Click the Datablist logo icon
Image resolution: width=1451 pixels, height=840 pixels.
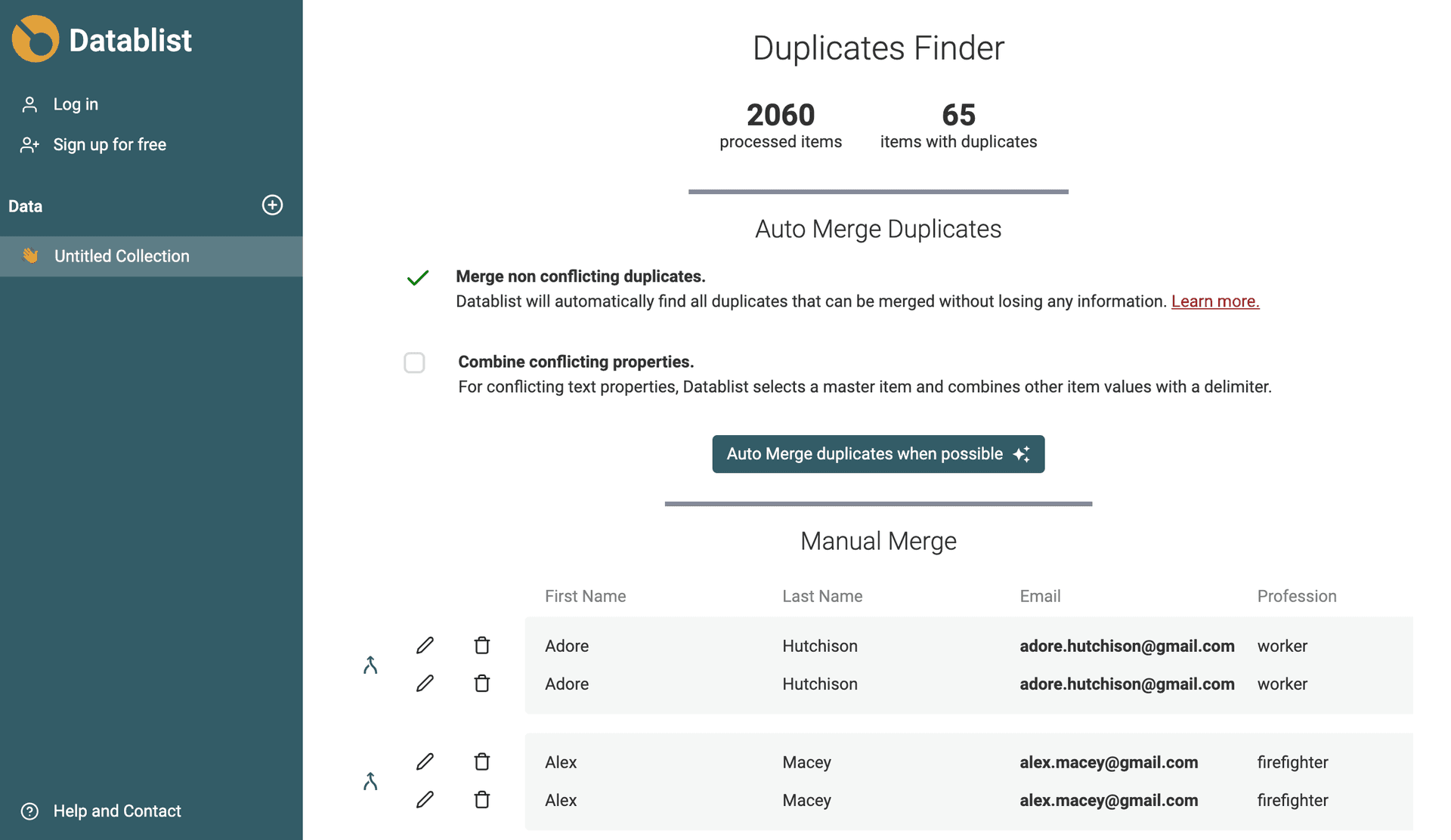(36, 39)
